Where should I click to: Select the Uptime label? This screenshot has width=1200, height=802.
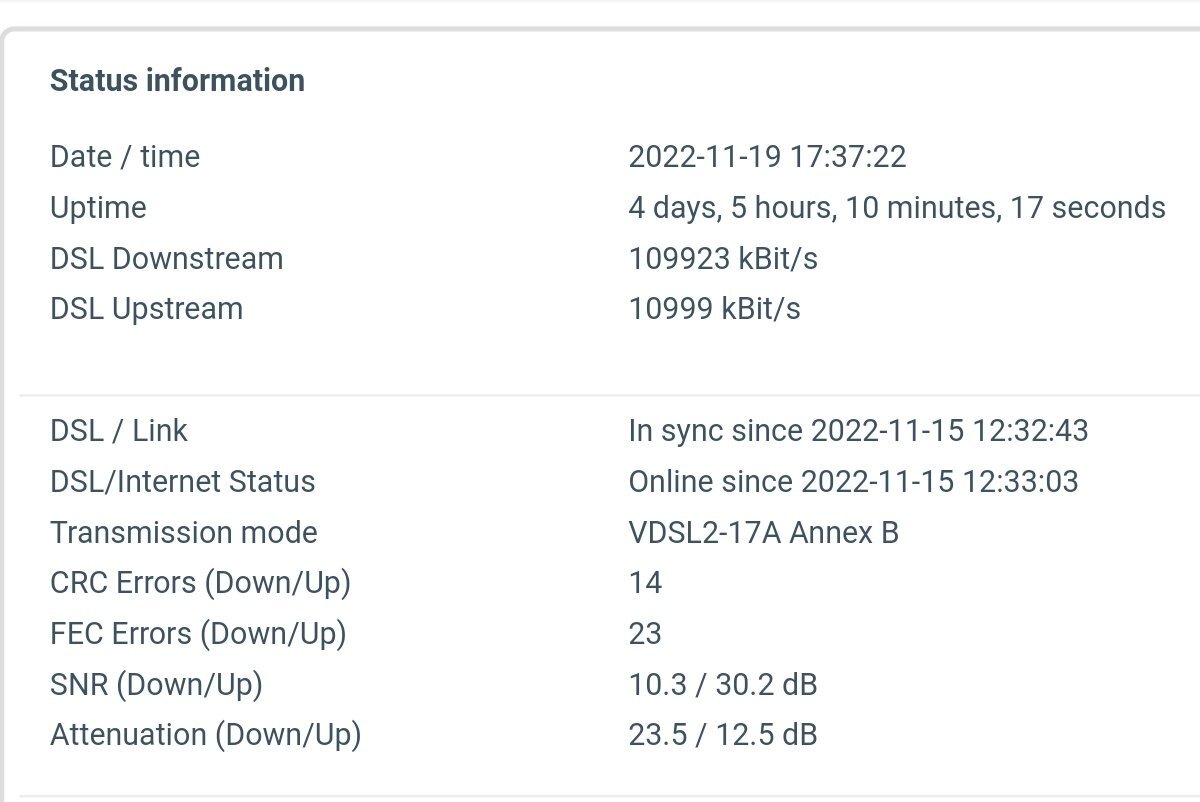[98, 209]
